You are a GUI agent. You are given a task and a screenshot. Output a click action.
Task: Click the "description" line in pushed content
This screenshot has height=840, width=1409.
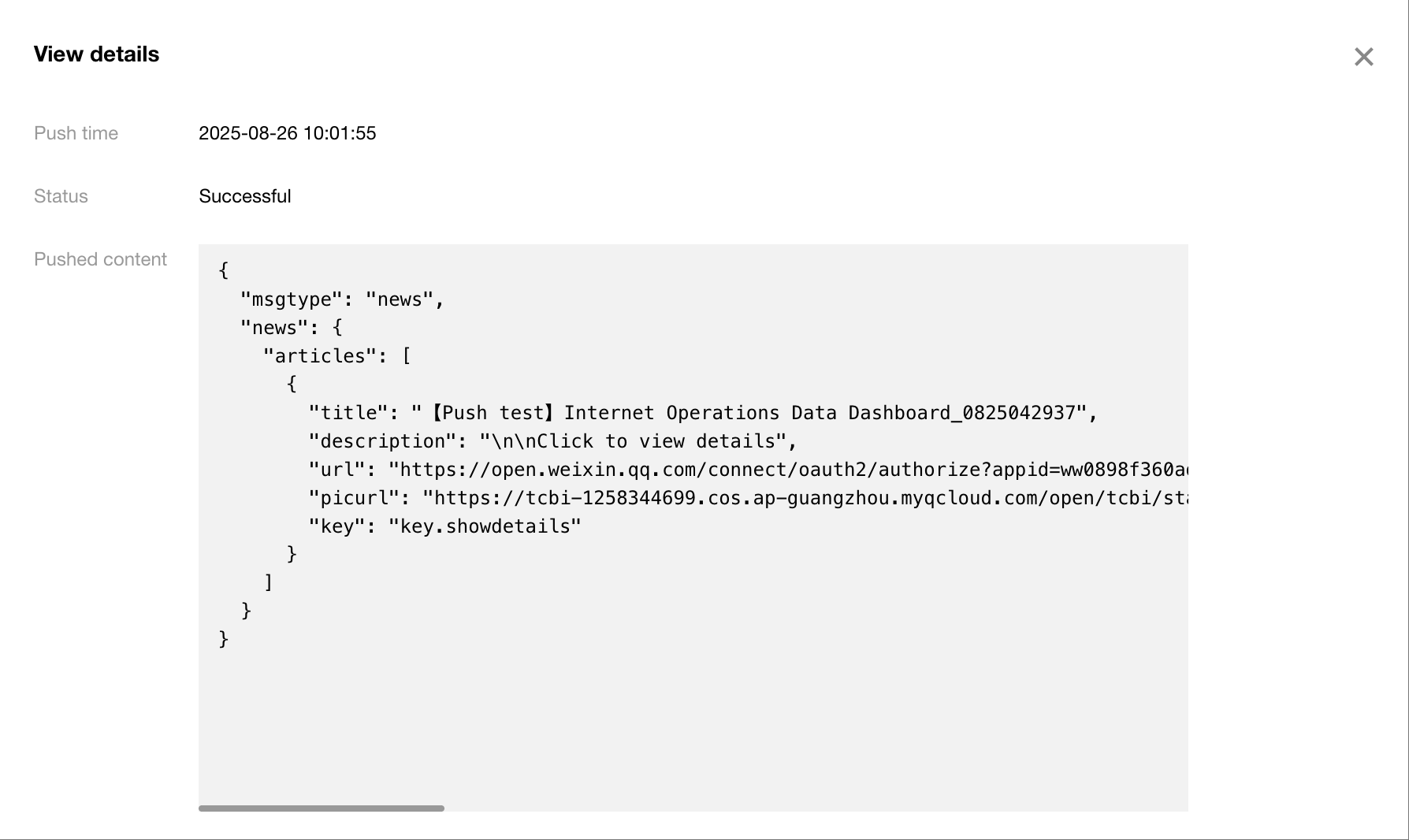tap(552, 441)
